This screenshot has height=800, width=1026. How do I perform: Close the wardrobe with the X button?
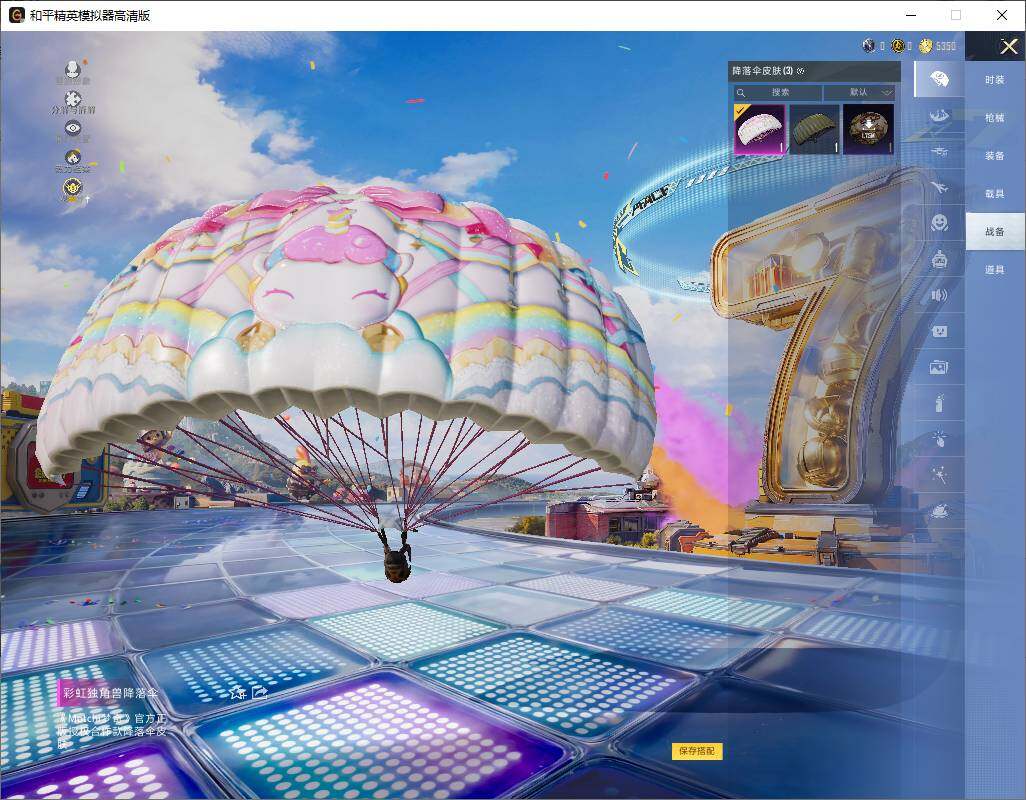(1008, 46)
